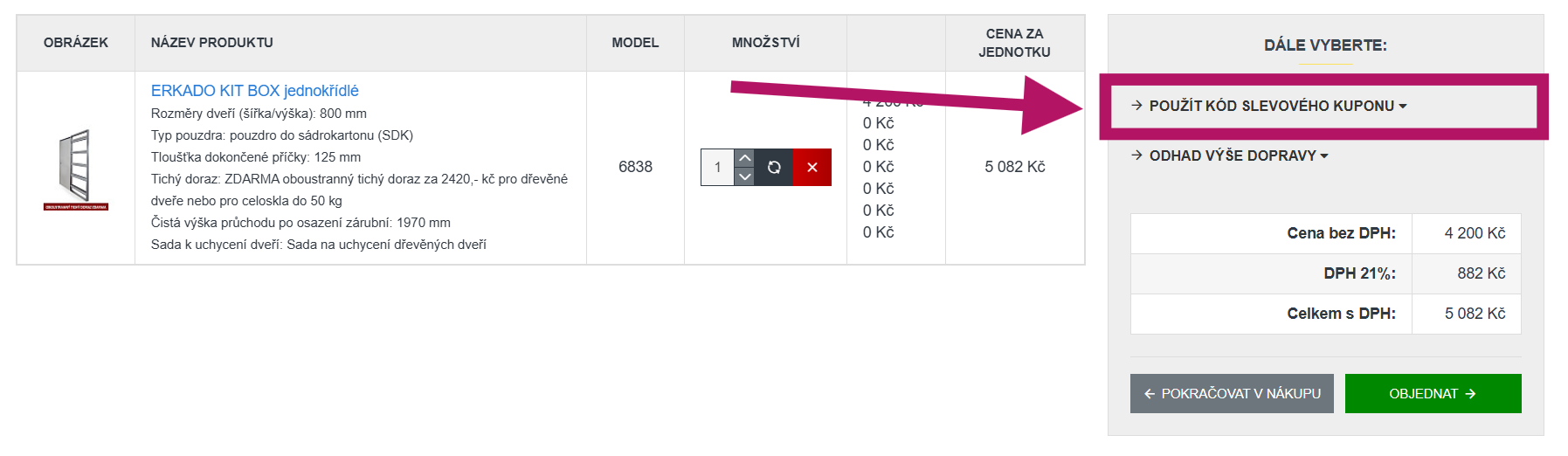This screenshot has height=456, width=1568.
Task: Click the NÁZEV PRODUKTU column header
Action: 211,43
